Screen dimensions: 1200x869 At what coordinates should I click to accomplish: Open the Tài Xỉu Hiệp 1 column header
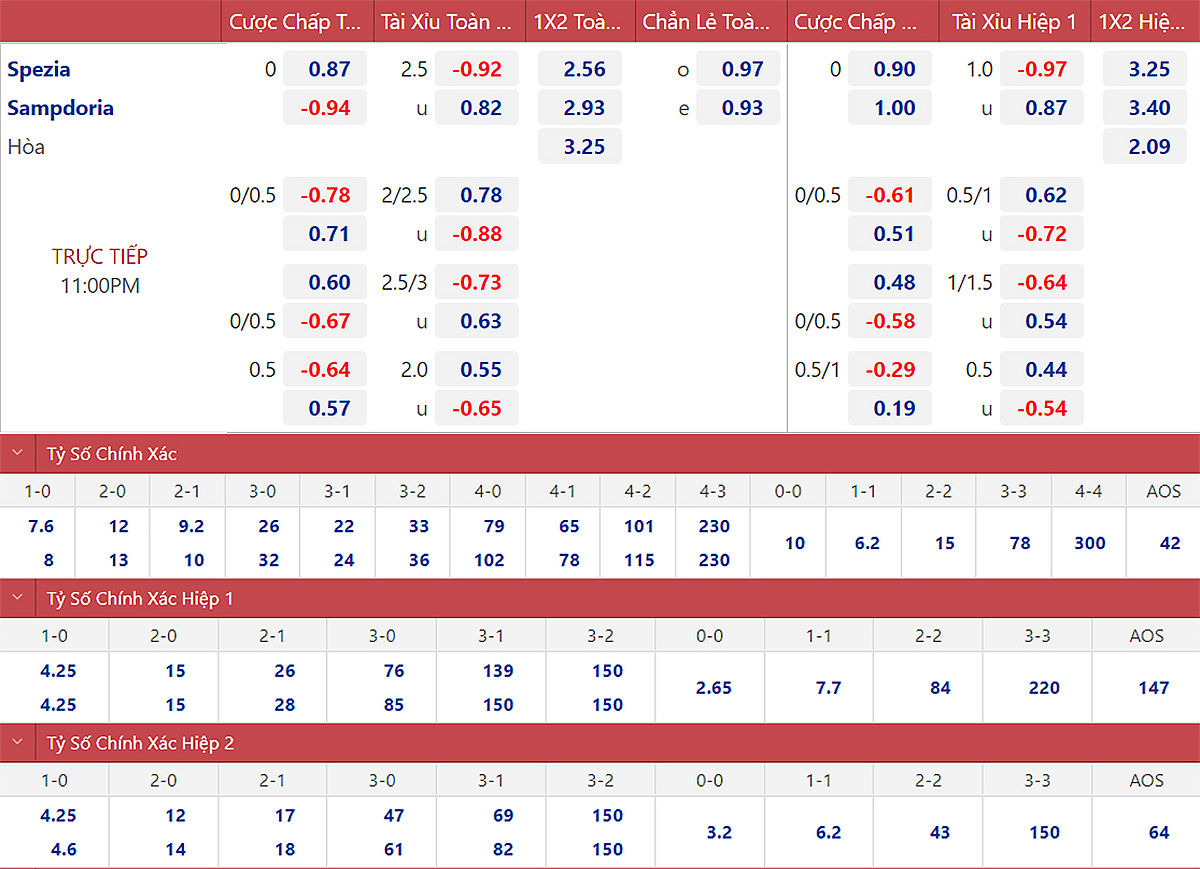(x=1014, y=21)
